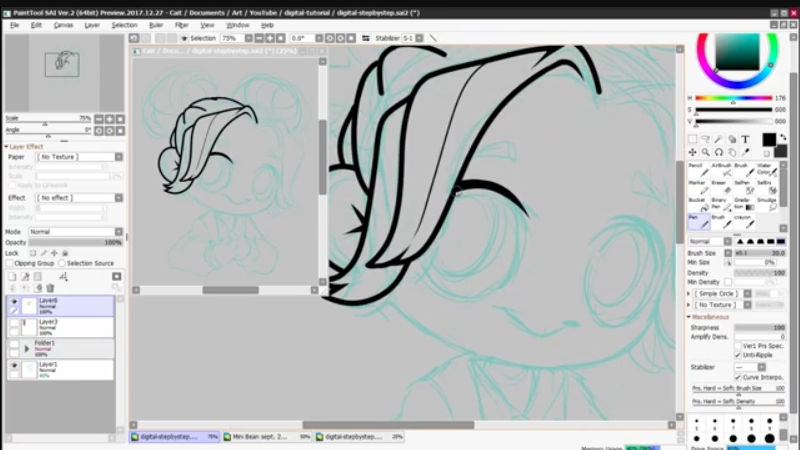The image size is (800, 450).
Task: Hide Layer1 using its eye icon
Action: pos(14,366)
